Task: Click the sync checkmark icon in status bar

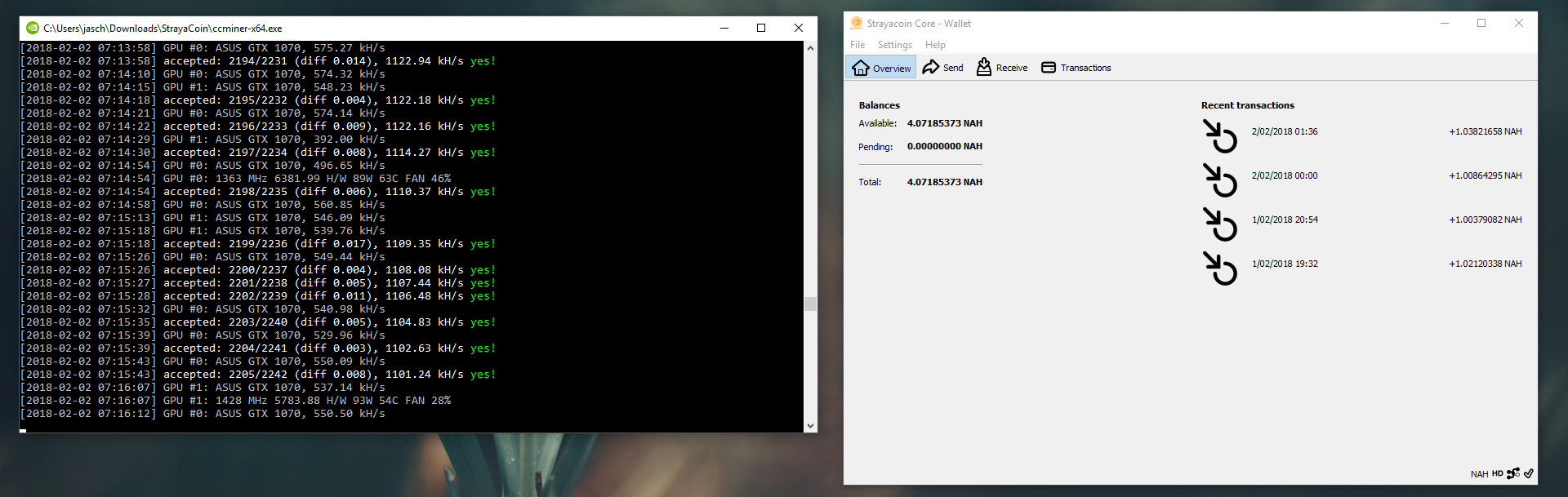Action: [x=1528, y=473]
